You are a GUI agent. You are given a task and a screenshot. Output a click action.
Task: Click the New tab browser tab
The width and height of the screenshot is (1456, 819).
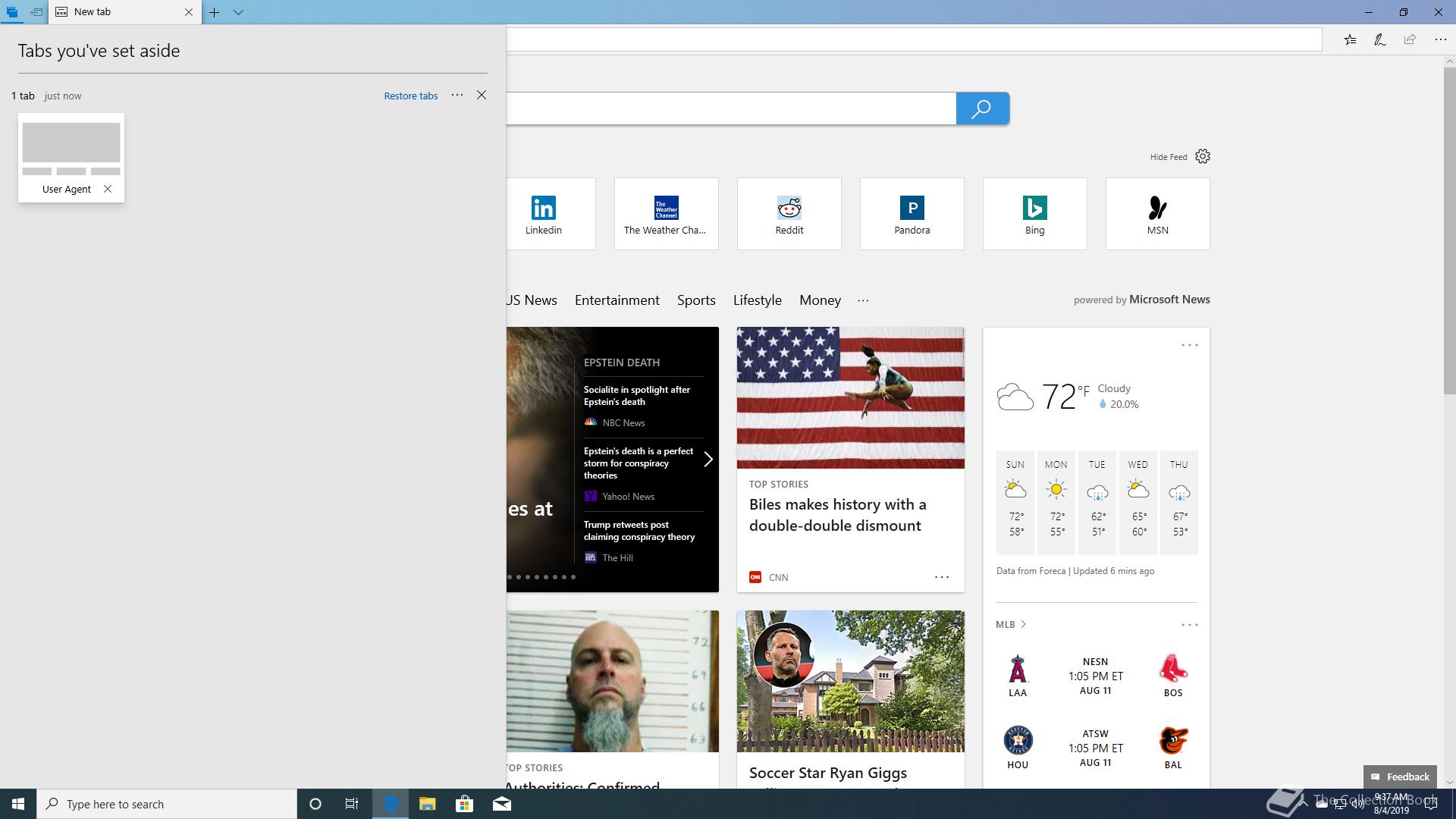(125, 12)
